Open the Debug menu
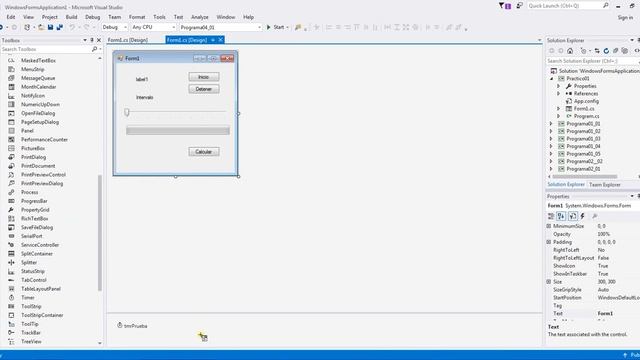Image resolution: width=640 pixels, height=360 pixels. coord(93,17)
